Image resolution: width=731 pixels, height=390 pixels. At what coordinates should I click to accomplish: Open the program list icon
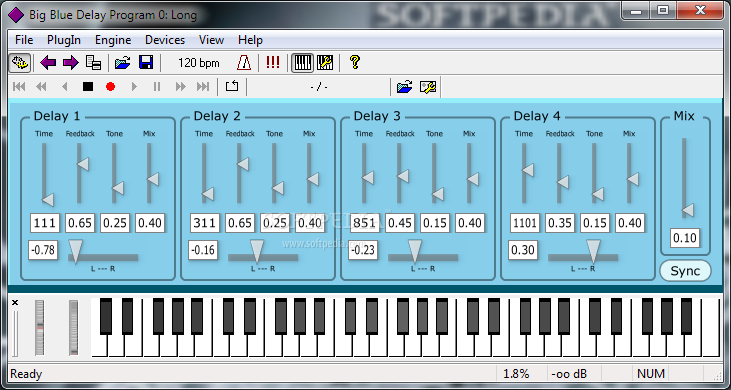click(94, 62)
